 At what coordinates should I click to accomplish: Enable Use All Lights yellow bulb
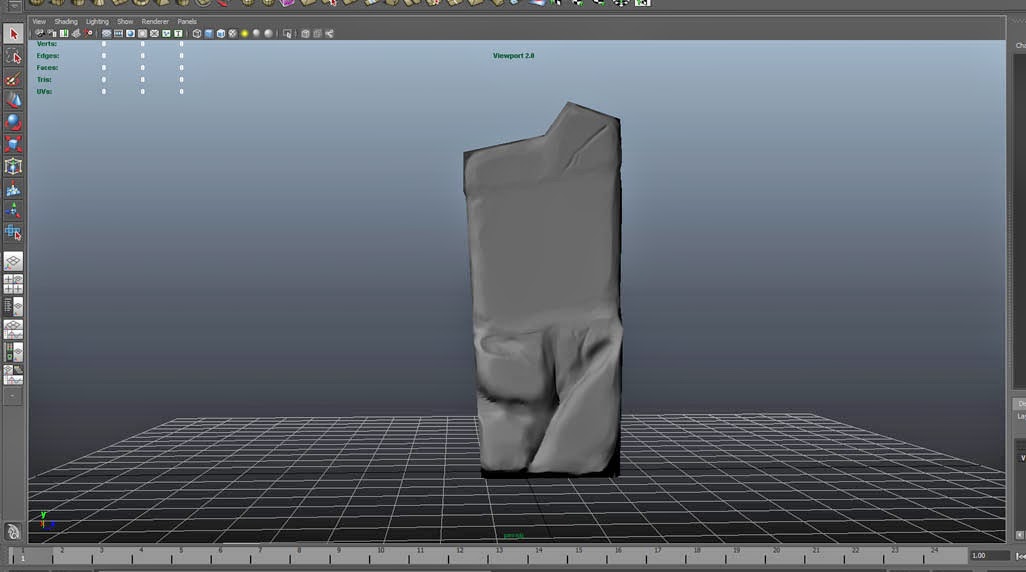click(x=244, y=33)
